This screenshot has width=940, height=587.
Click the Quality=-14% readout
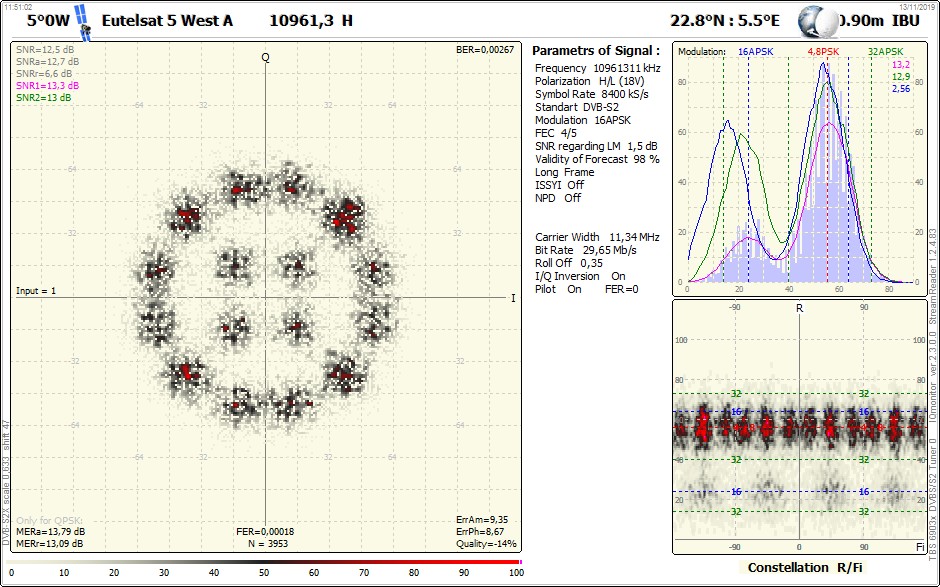click(485, 544)
